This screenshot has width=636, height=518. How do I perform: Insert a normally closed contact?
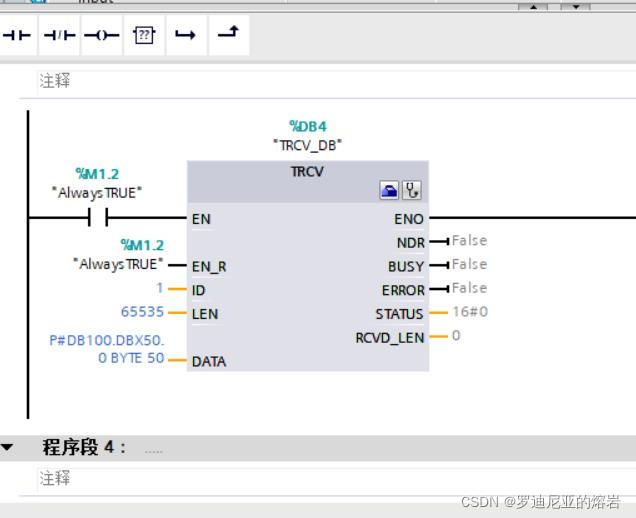(59, 35)
